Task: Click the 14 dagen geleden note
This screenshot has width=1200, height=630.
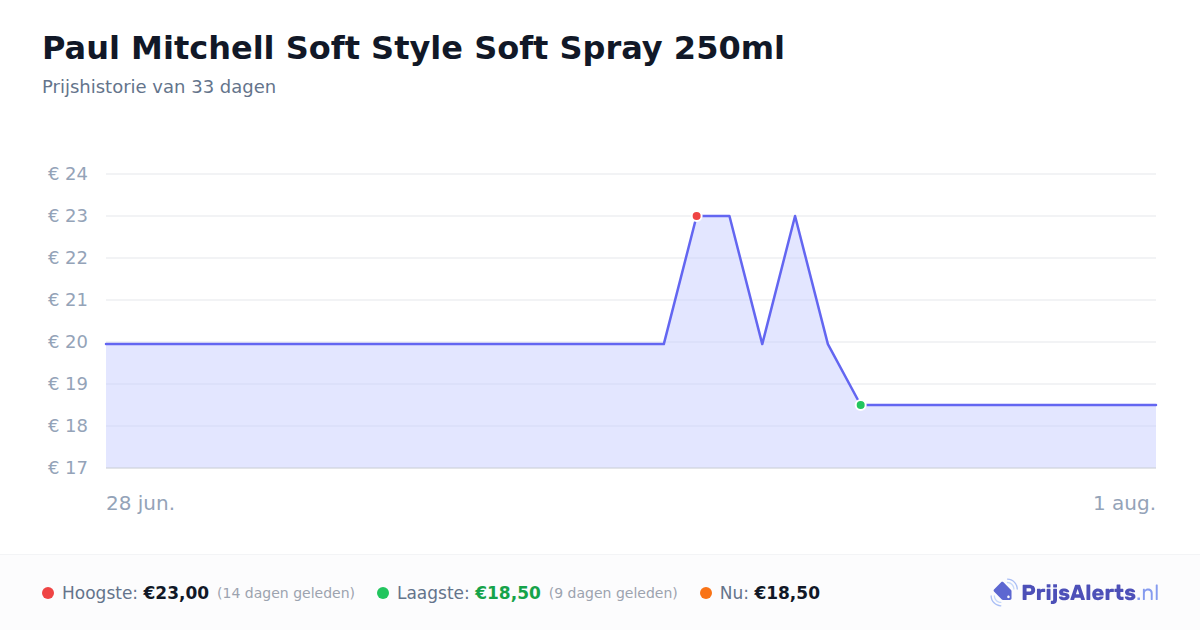Action: point(286,593)
